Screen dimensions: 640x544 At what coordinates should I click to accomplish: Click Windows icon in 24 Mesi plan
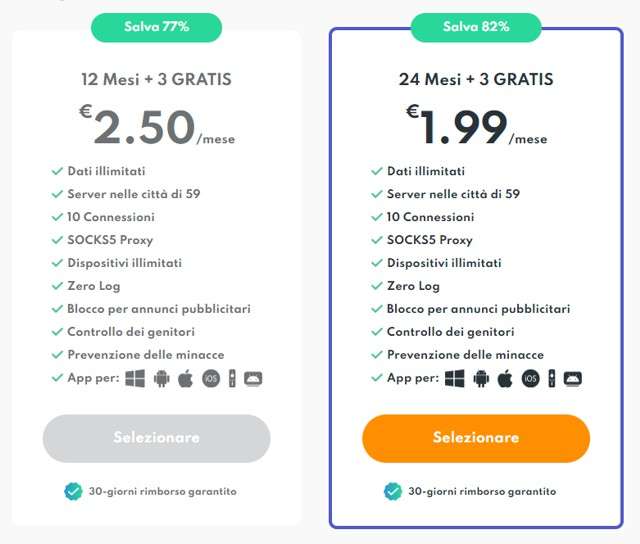[x=455, y=378]
